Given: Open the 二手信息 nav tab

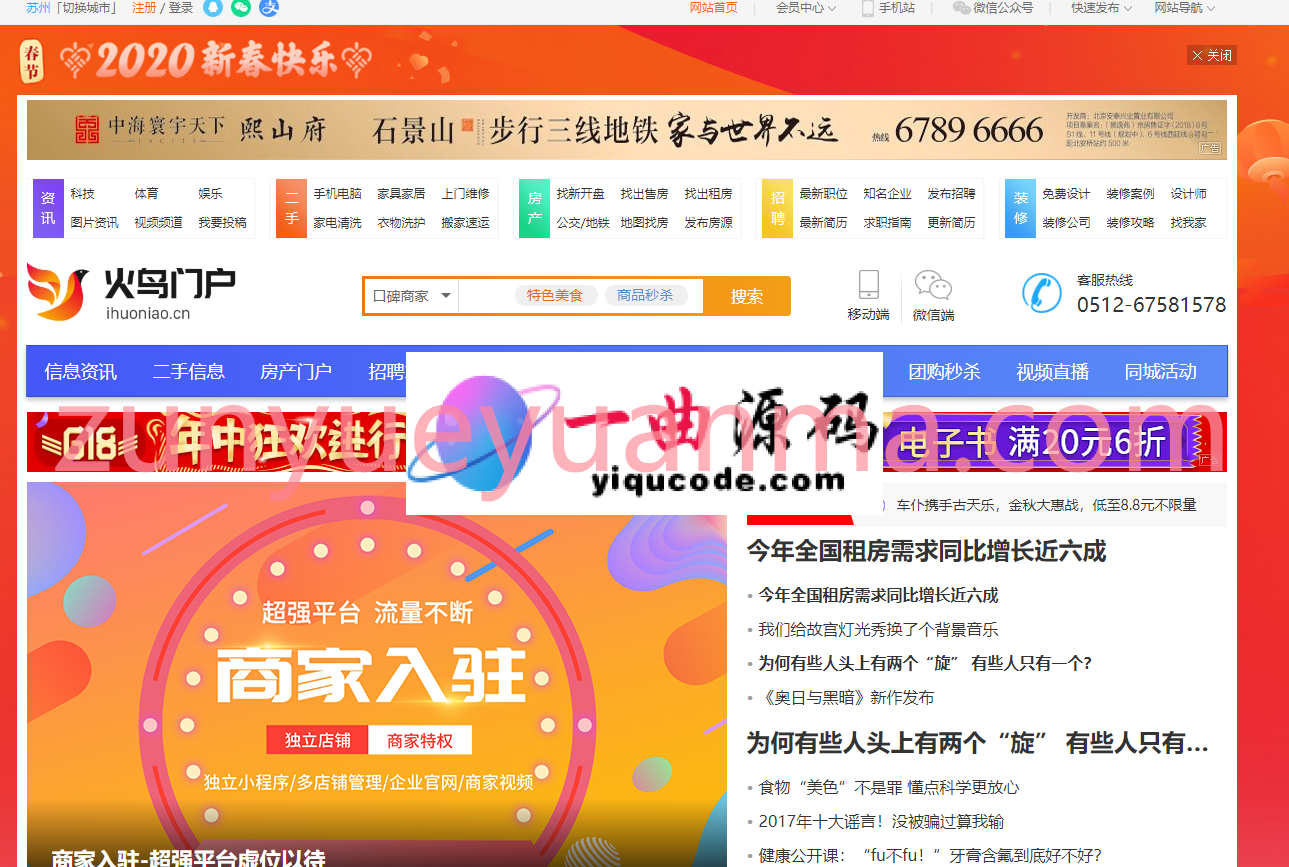Looking at the screenshot, I should 189,372.
